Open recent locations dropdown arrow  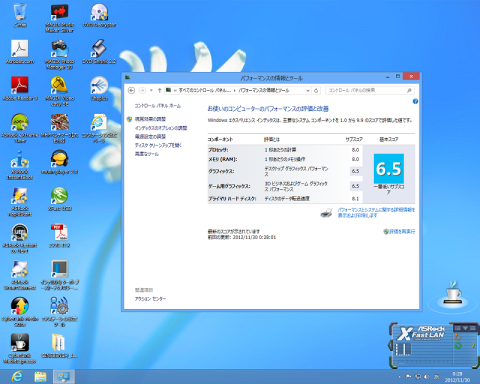(x=151, y=90)
